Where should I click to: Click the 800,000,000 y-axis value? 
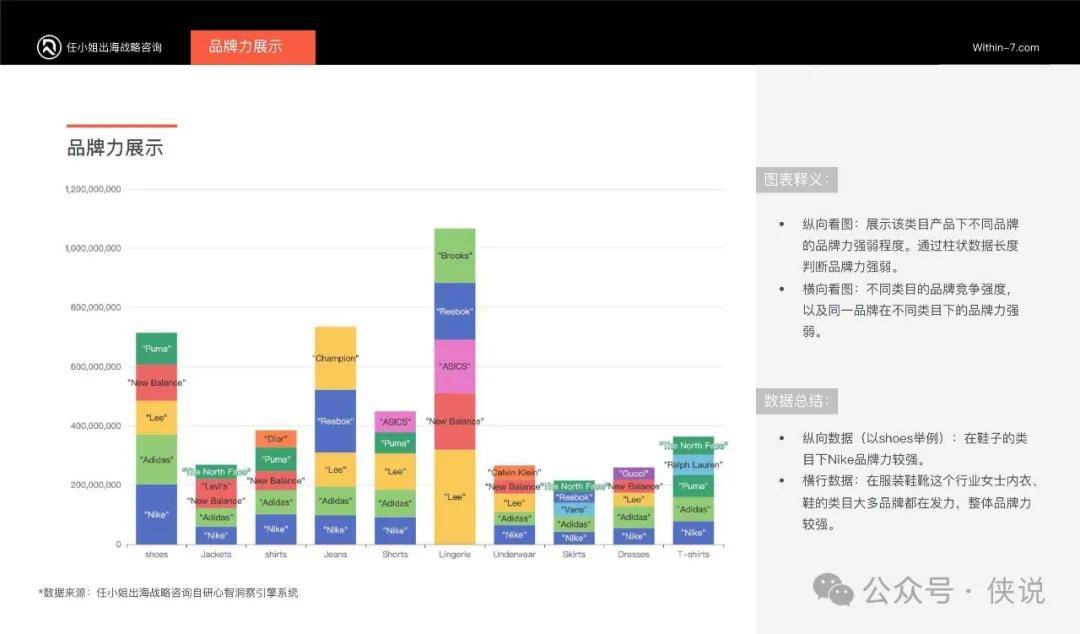pyautogui.click(x=96, y=307)
